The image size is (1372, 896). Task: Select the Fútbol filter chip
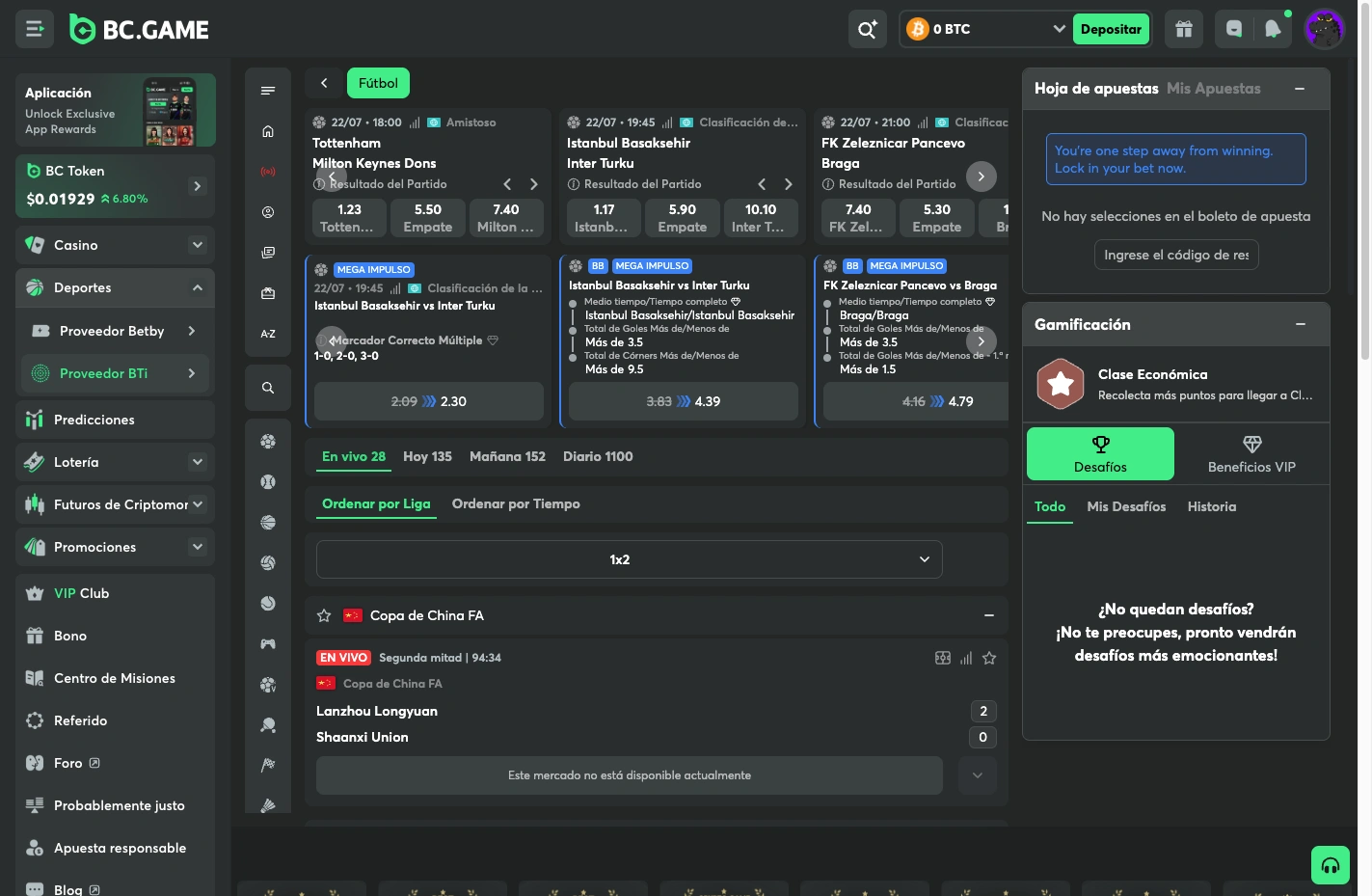tap(378, 83)
